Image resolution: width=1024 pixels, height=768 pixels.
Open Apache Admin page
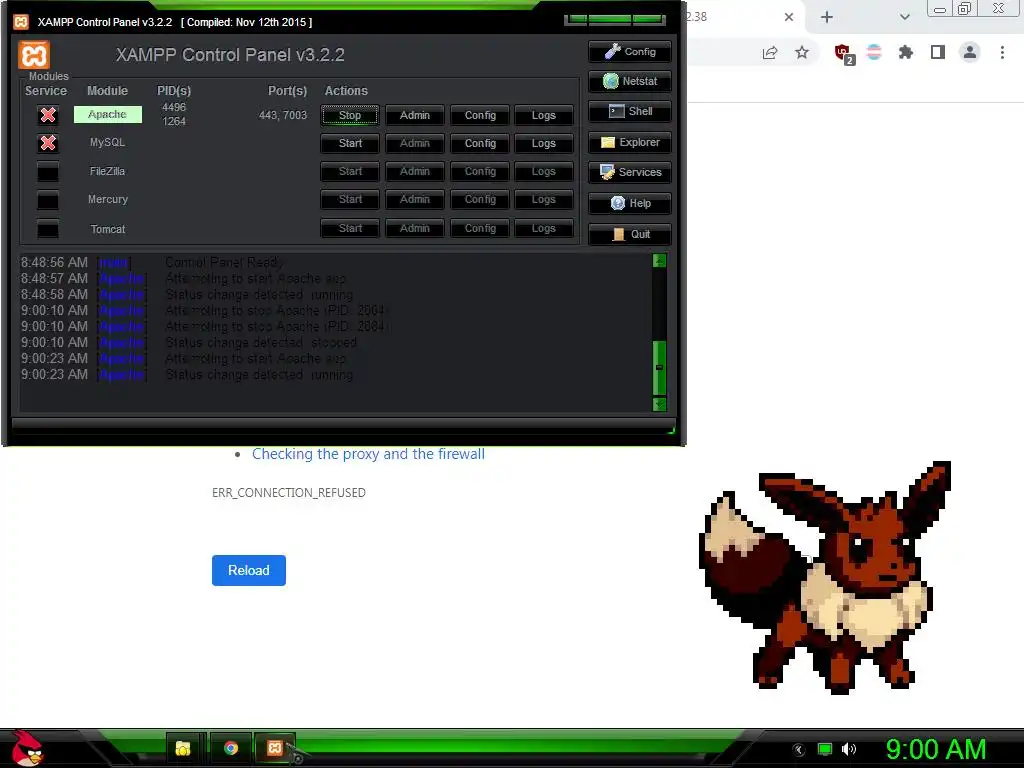pyautogui.click(x=415, y=116)
